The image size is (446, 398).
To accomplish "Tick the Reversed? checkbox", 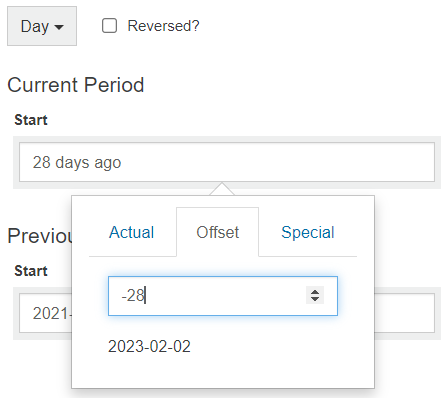I will (x=109, y=26).
